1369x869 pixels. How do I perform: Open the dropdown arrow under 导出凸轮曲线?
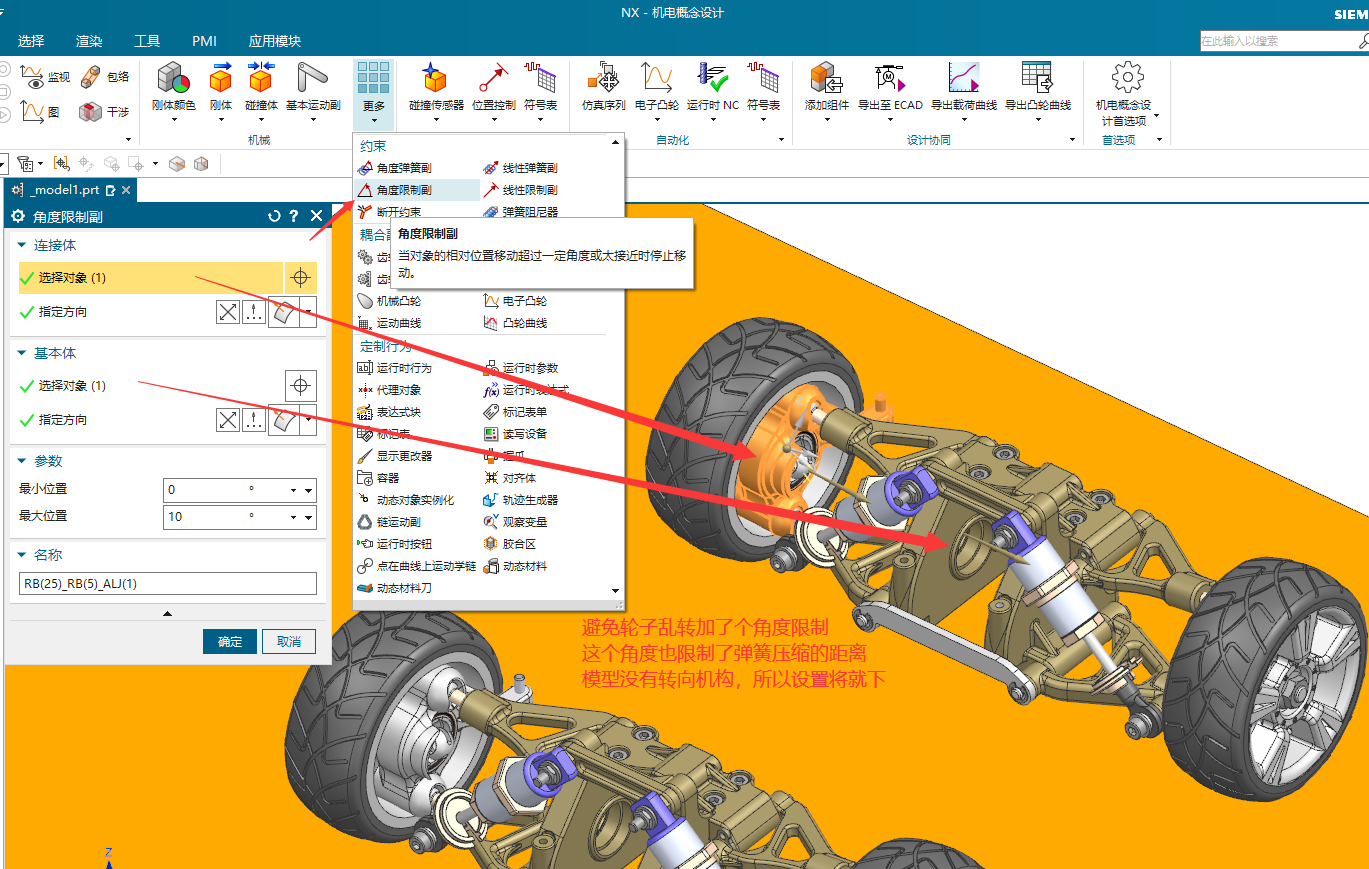[x=1037, y=120]
